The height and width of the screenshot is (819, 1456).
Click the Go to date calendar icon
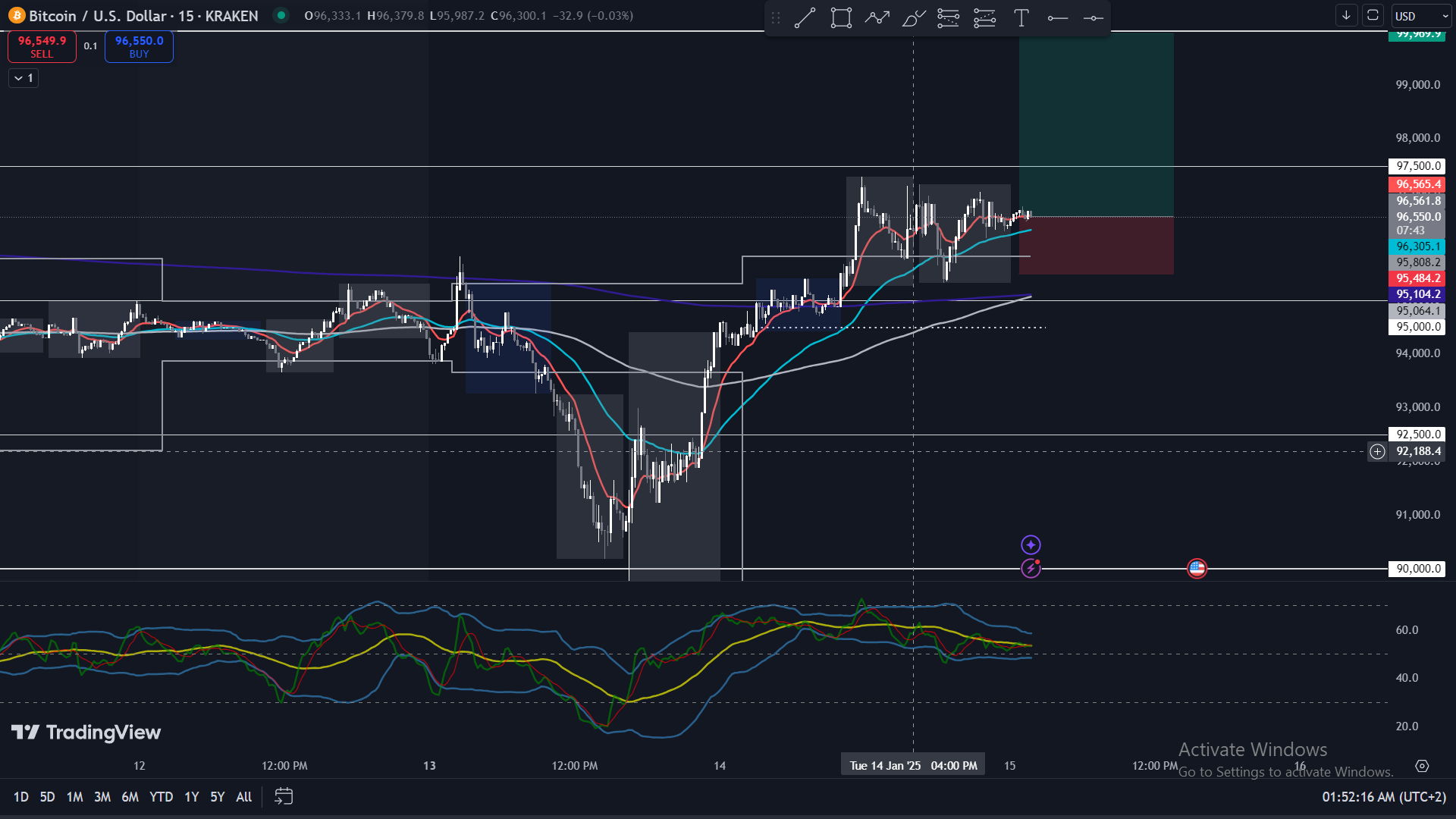pyautogui.click(x=284, y=796)
